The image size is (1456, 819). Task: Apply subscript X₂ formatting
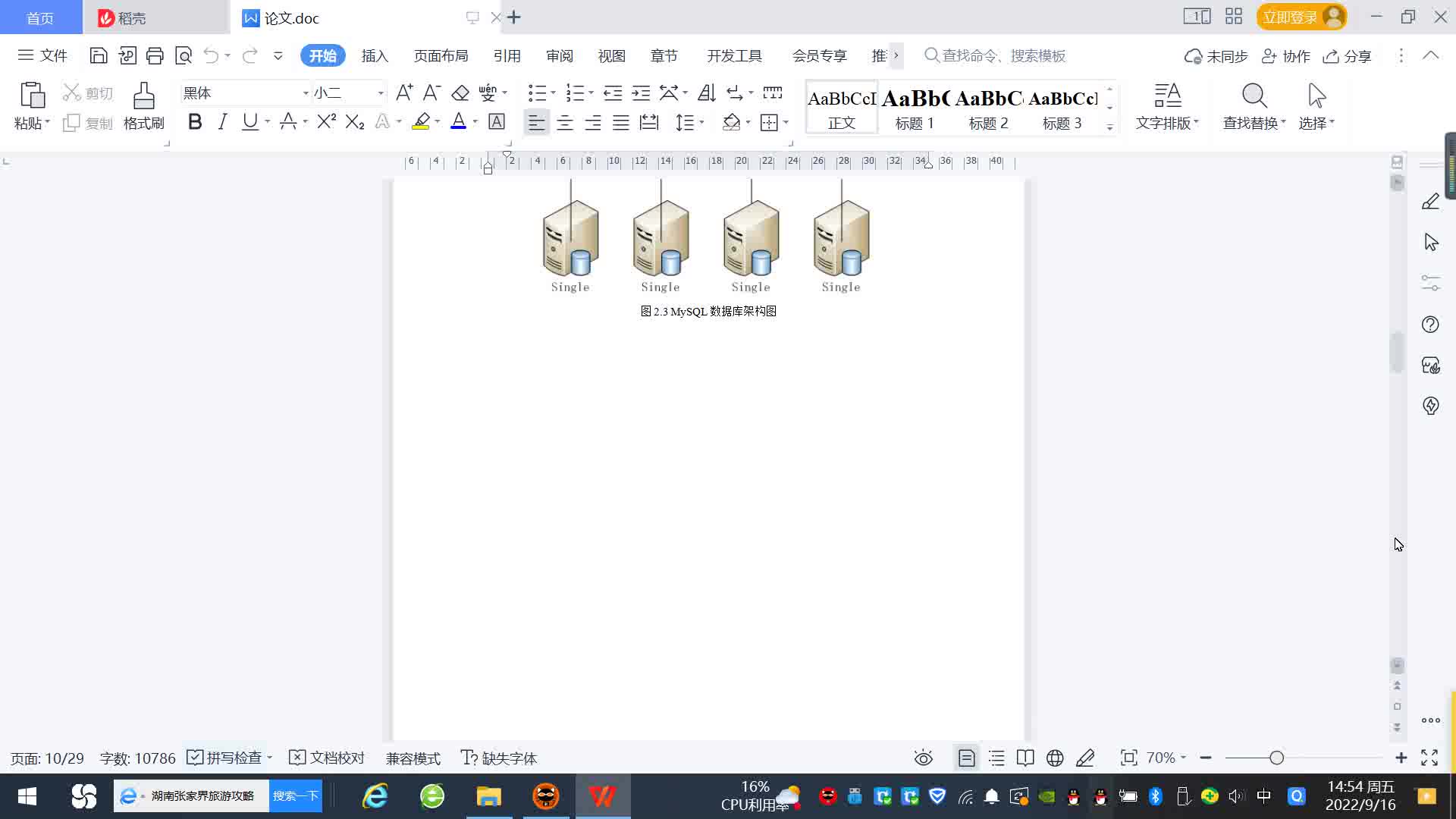(355, 121)
